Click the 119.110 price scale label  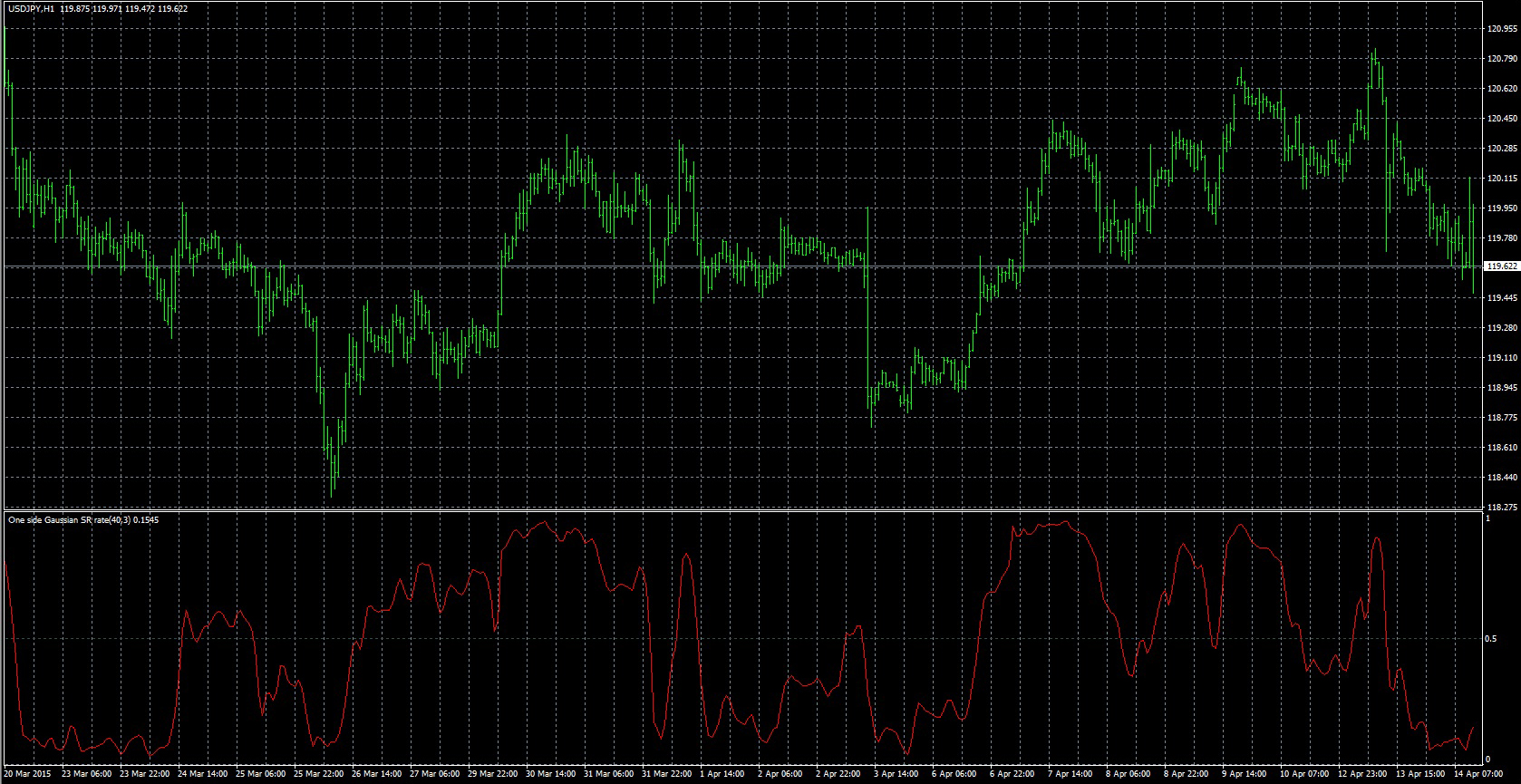click(1502, 357)
